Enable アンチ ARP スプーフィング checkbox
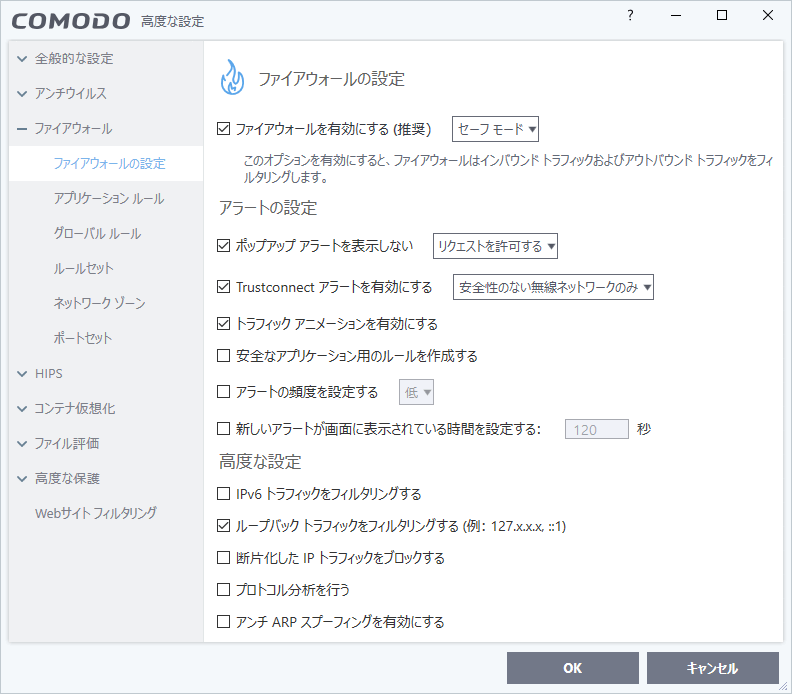The image size is (792, 694). coord(224,622)
